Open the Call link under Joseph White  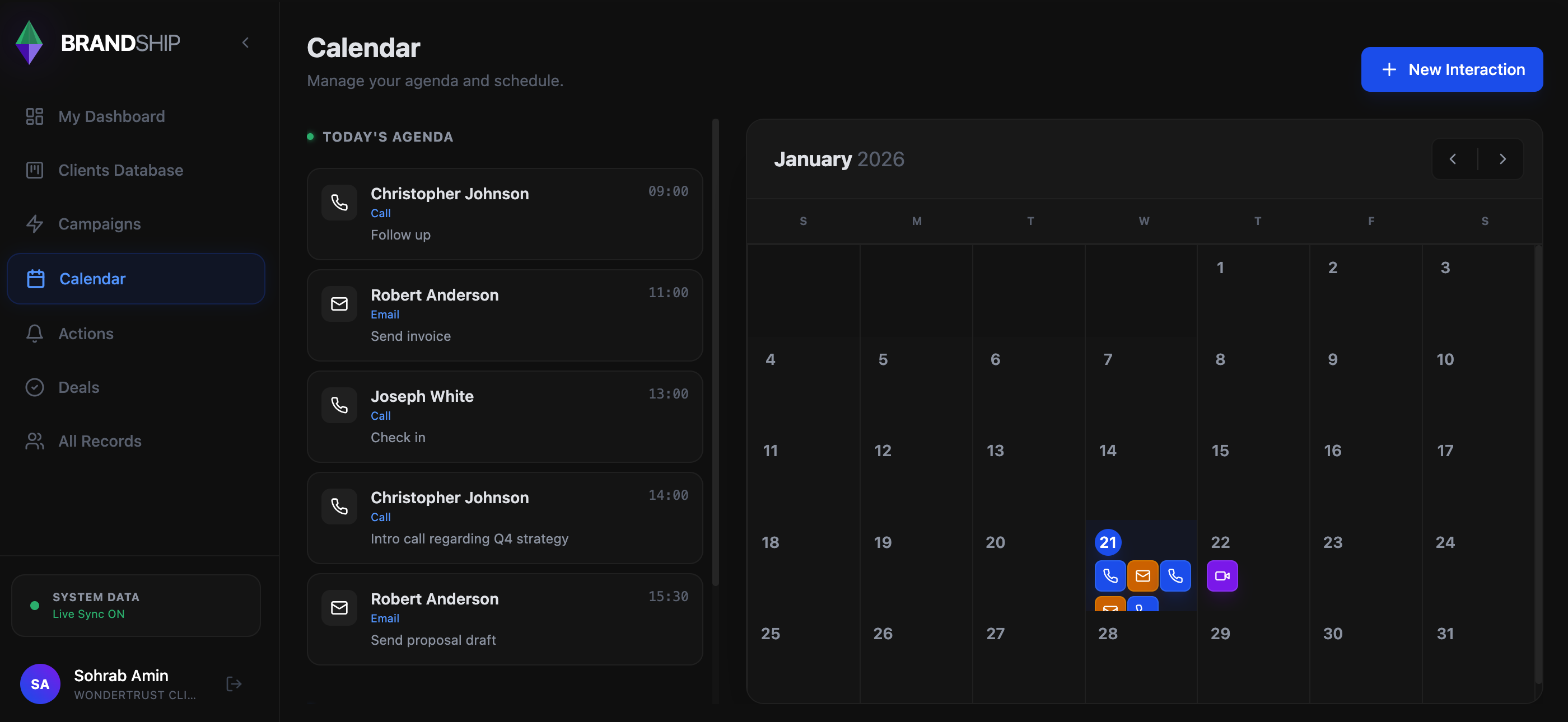tap(380, 416)
